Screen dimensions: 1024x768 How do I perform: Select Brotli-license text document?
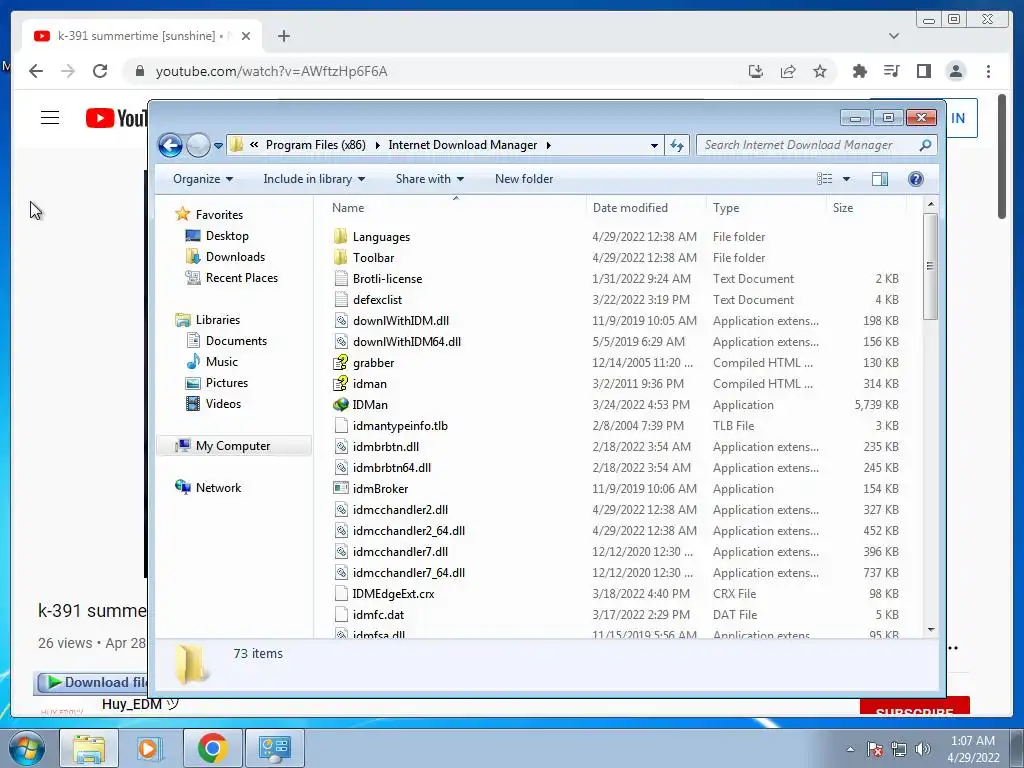[387, 279]
